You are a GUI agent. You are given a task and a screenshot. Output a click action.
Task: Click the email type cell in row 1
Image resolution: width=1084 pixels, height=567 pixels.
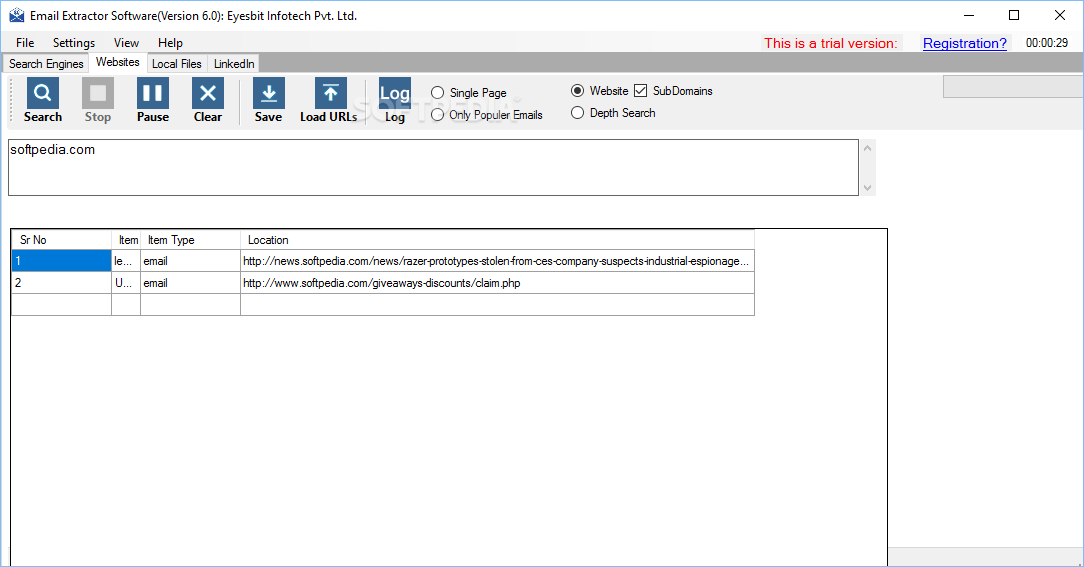point(191,261)
